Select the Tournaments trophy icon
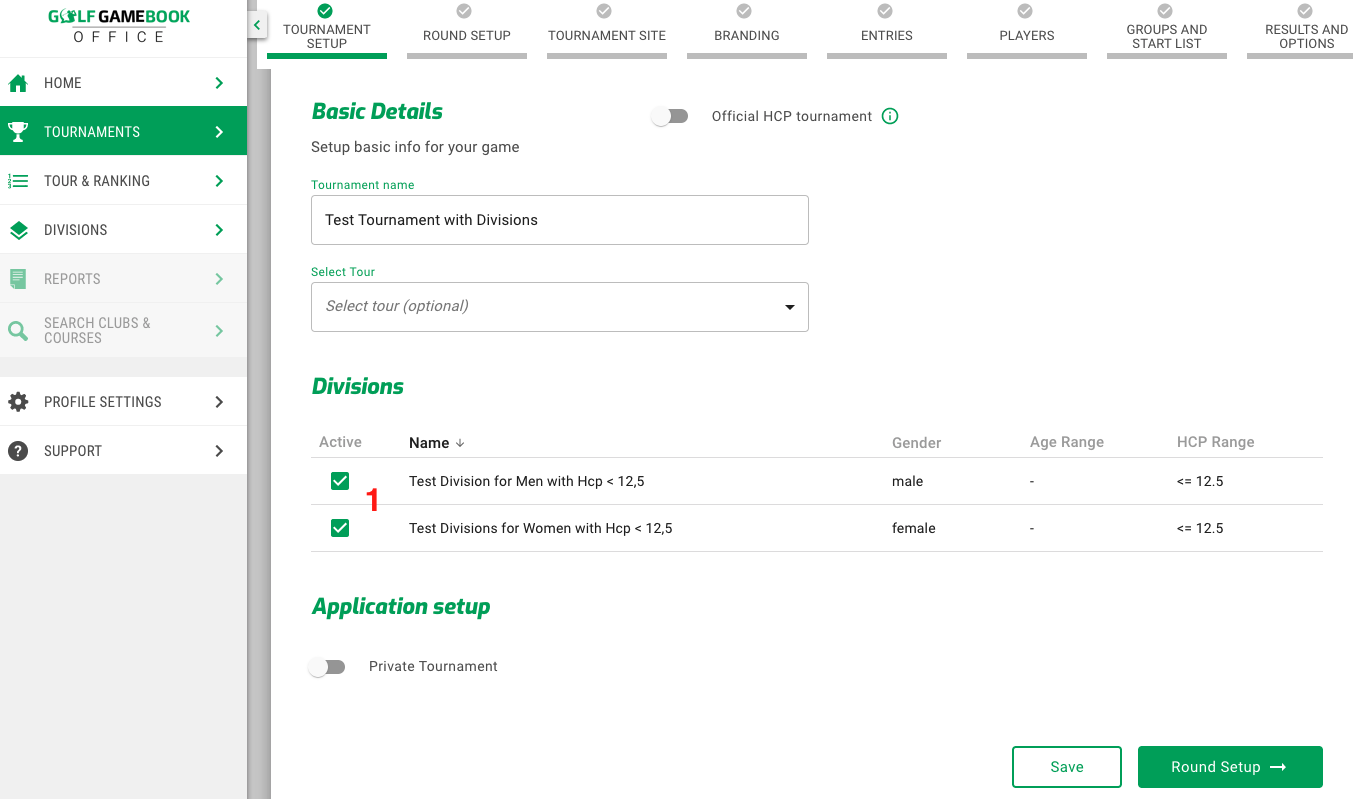 (18, 131)
